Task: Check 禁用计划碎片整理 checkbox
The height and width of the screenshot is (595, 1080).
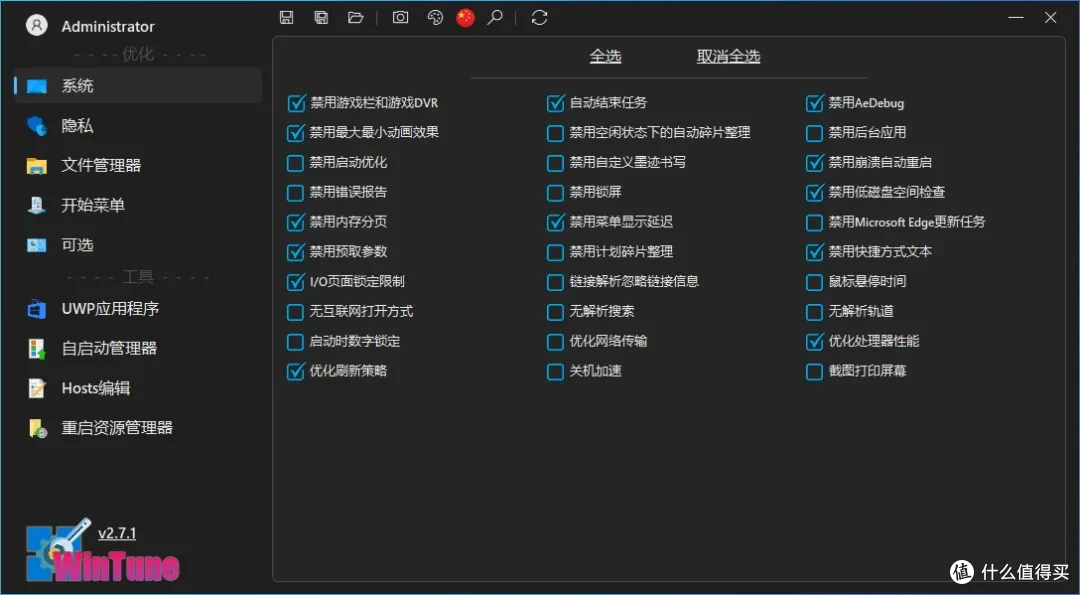Action: [x=555, y=253]
